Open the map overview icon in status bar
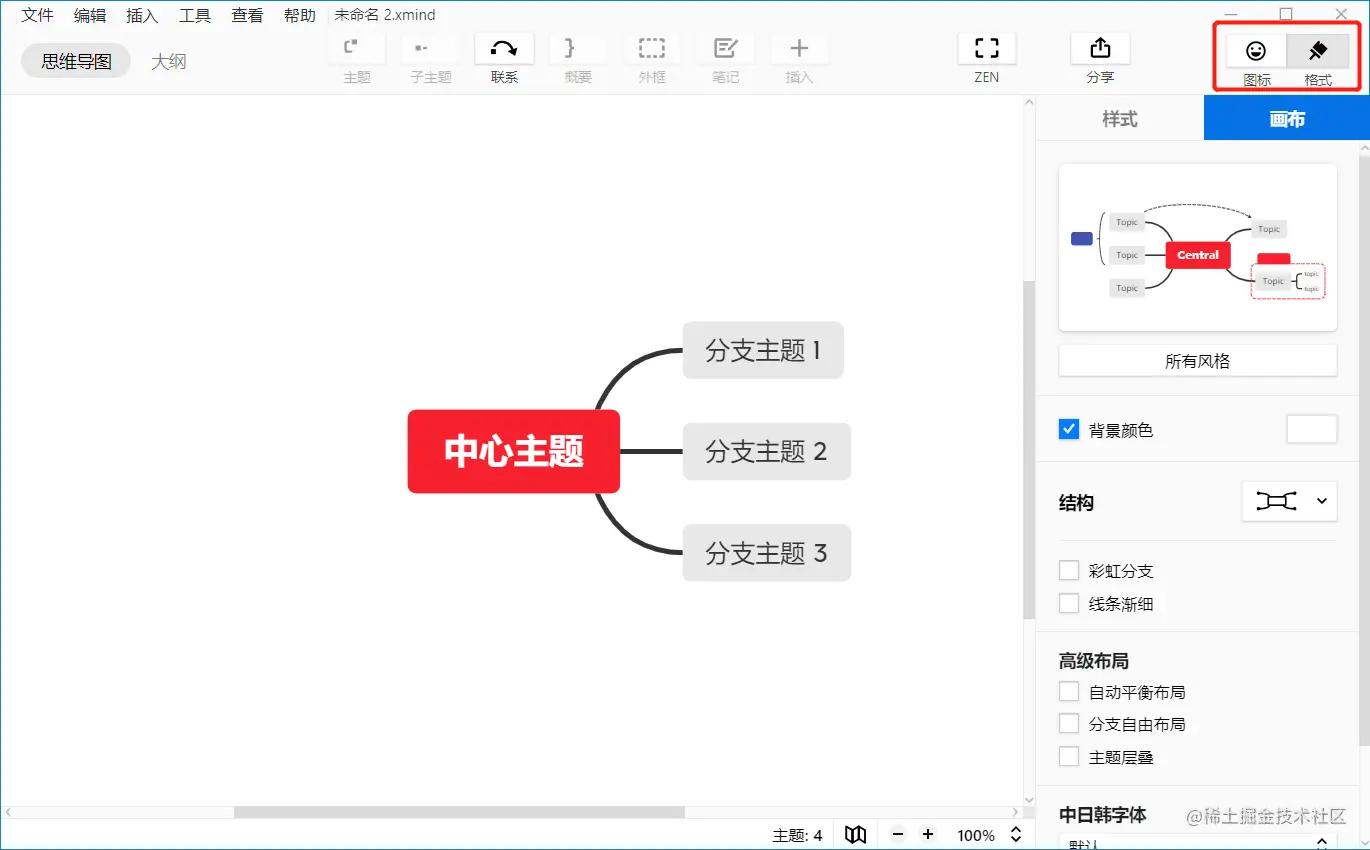Image resolution: width=1370 pixels, height=850 pixels. 855,835
